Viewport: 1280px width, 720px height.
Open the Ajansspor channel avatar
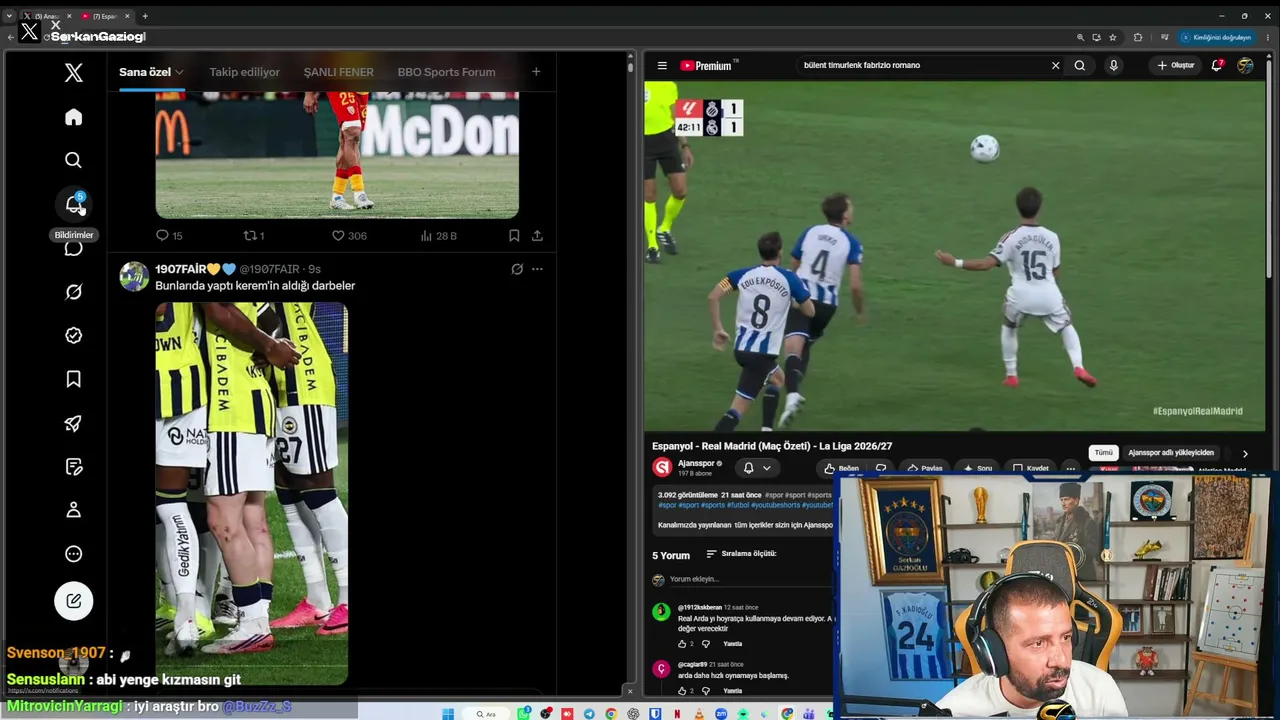662,467
